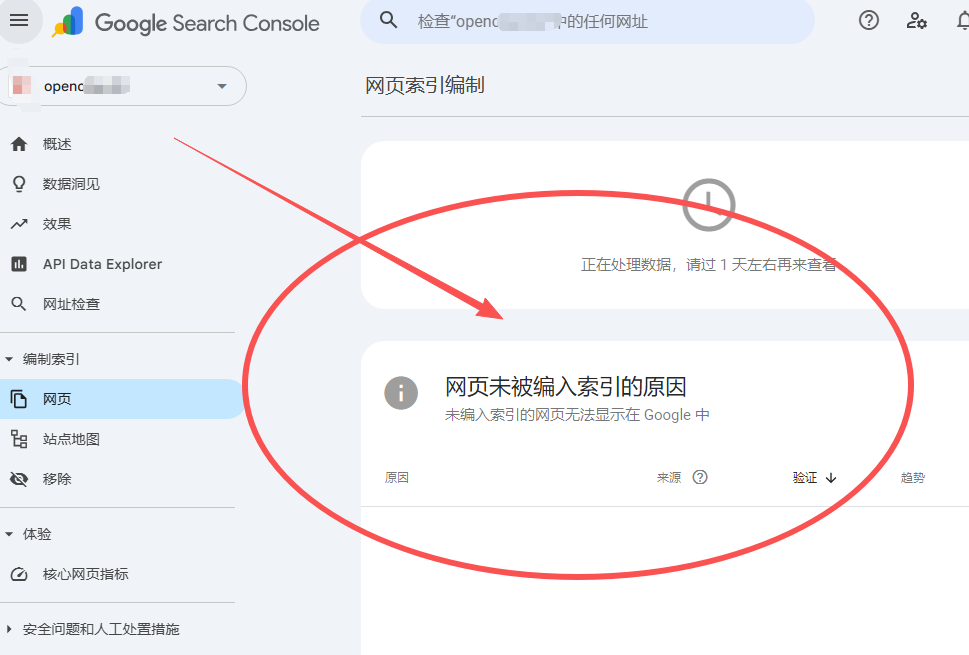Sort by the 验证 column

805,478
